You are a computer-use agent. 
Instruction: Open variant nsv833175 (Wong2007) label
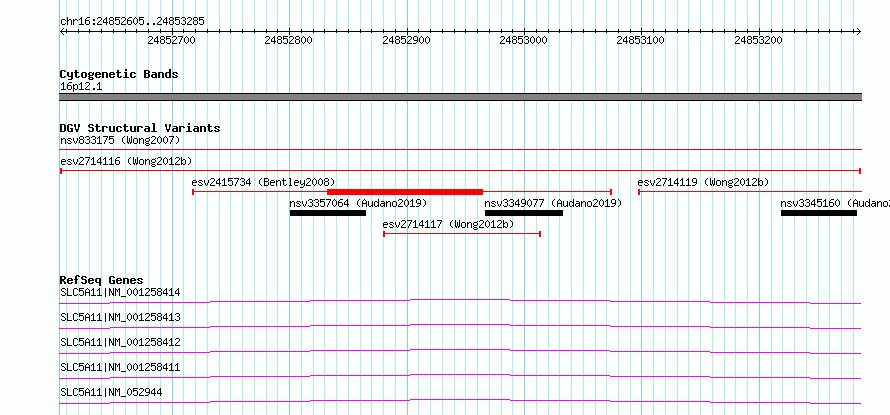120,140
